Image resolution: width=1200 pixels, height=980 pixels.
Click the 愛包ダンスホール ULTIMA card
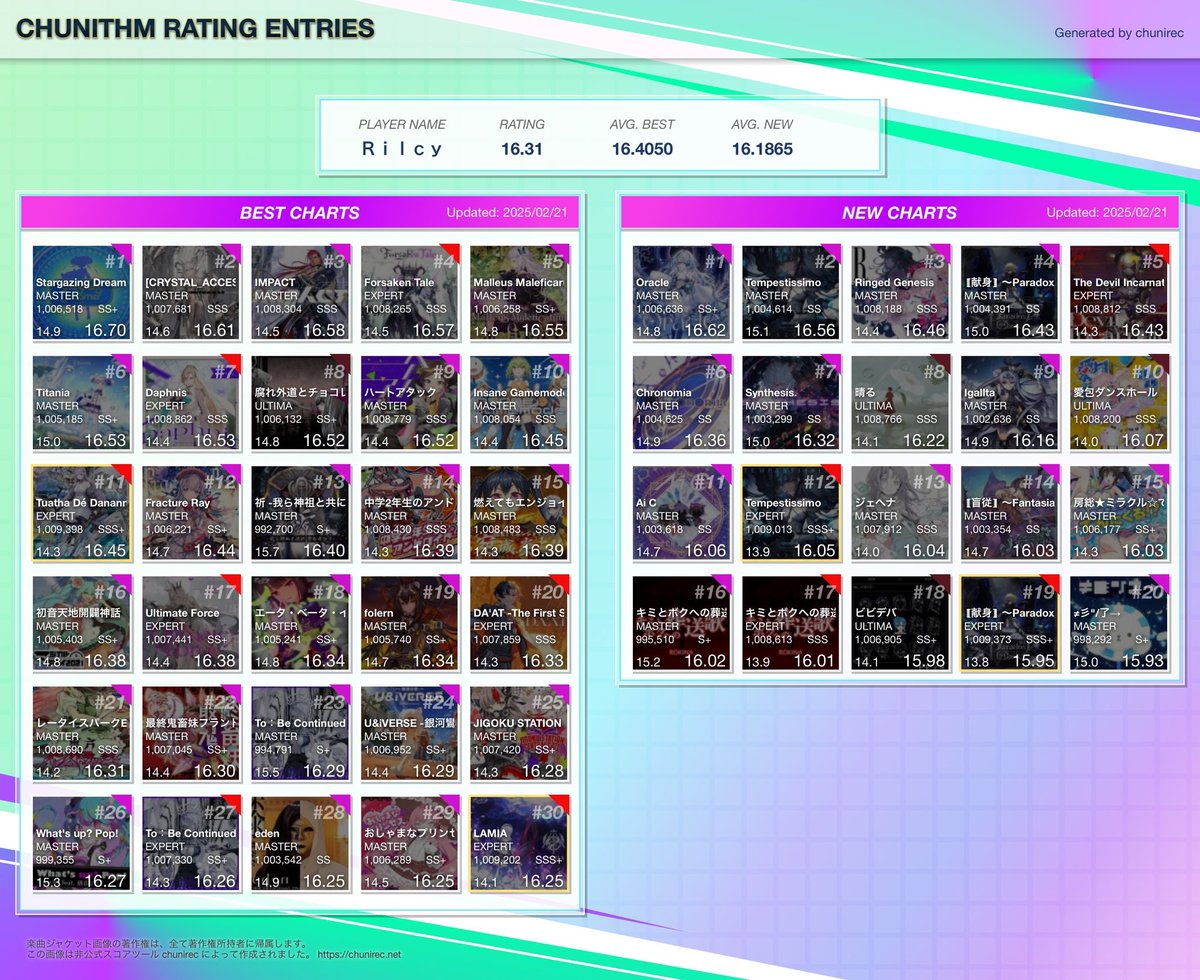pos(1119,403)
